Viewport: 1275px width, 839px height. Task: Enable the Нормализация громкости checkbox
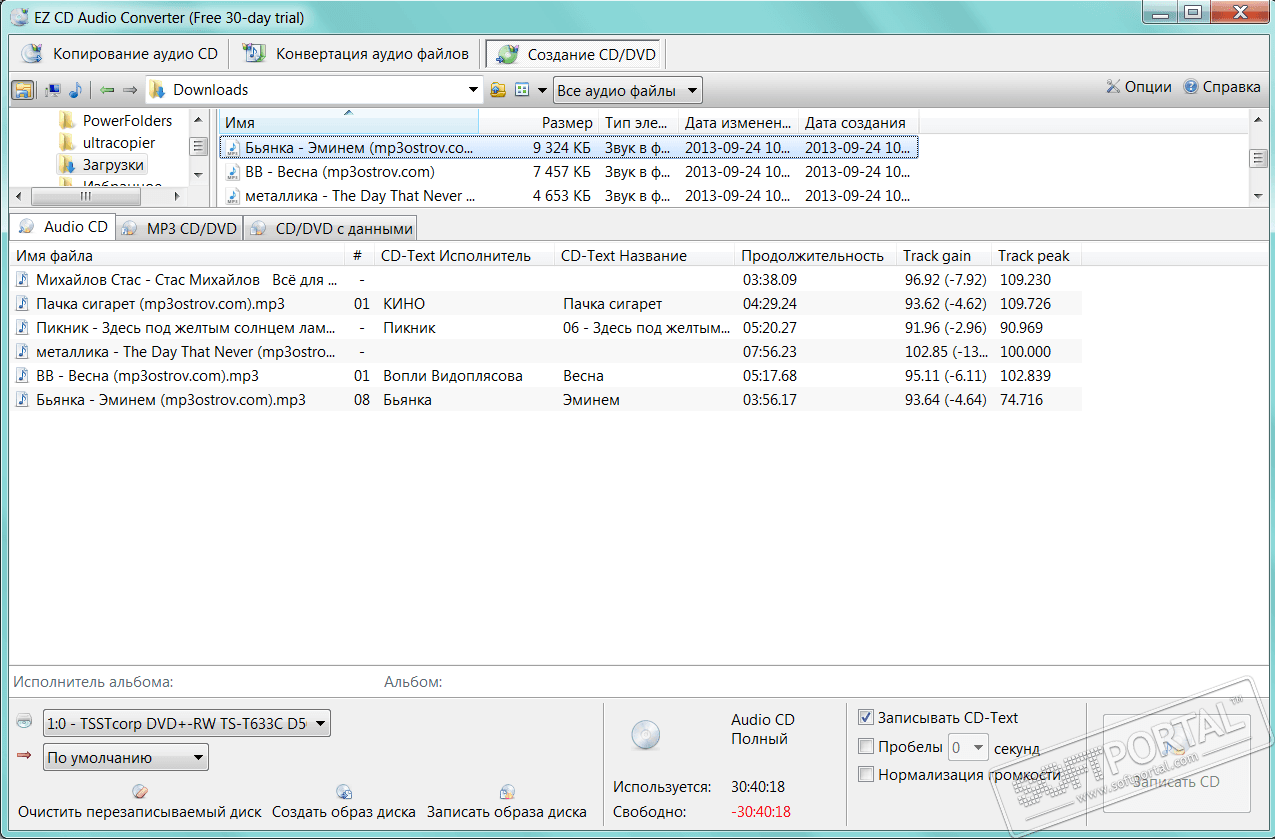[866, 774]
